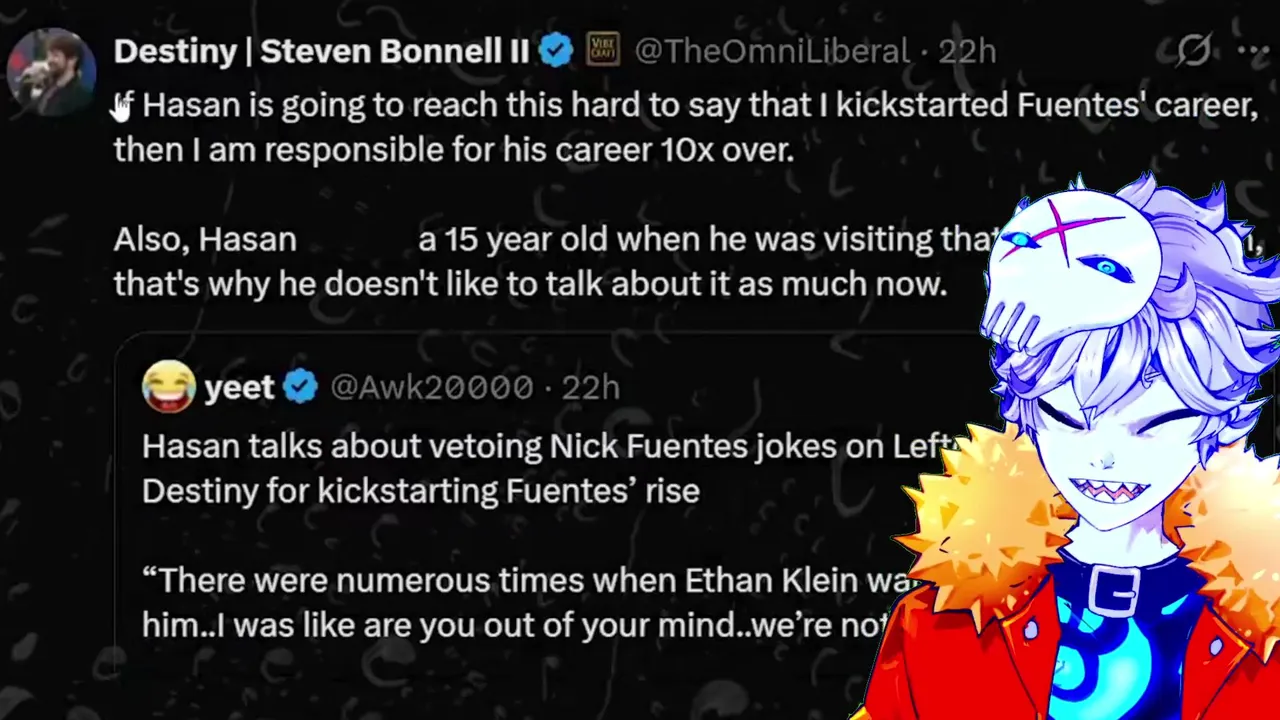This screenshot has height=720, width=1280.
Task: Open the three-dot more options menu
Action: [x=1252, y=50]
